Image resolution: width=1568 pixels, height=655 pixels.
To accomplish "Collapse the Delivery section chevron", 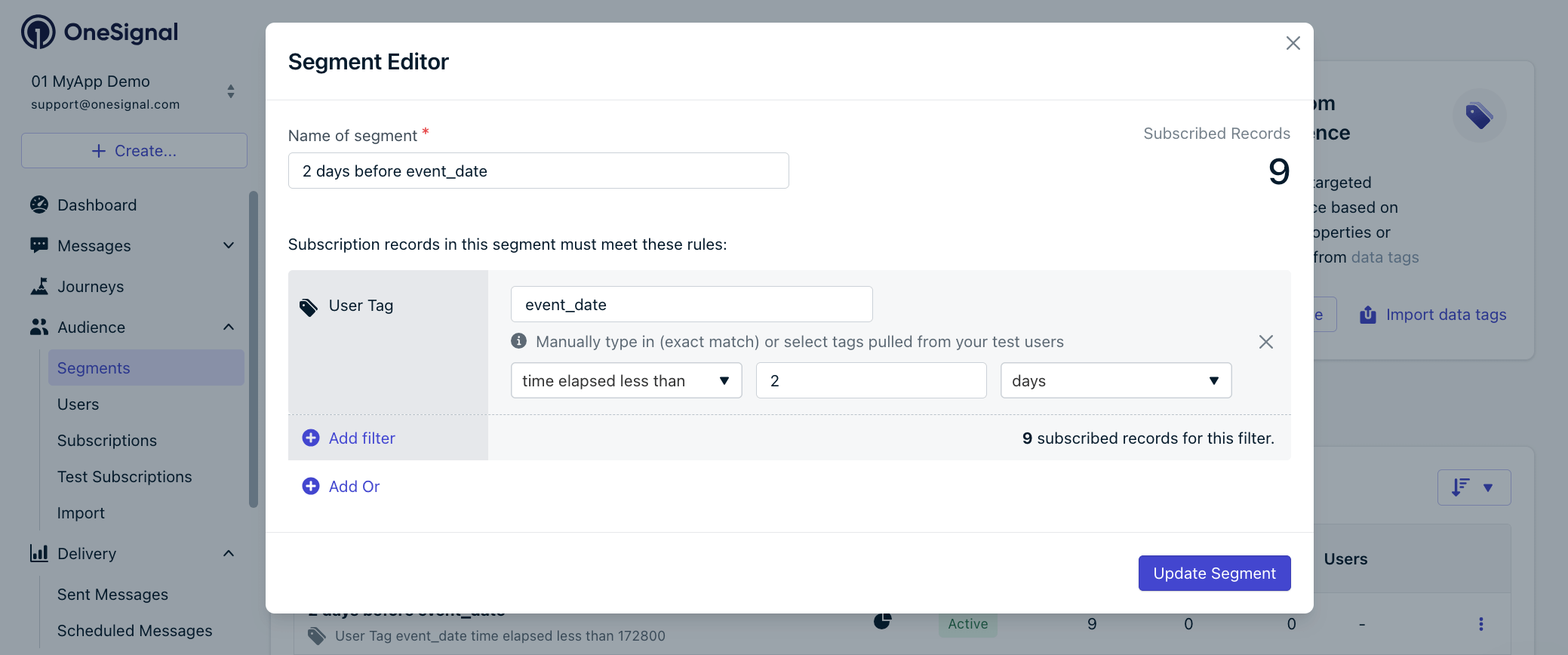I will 229,553.
